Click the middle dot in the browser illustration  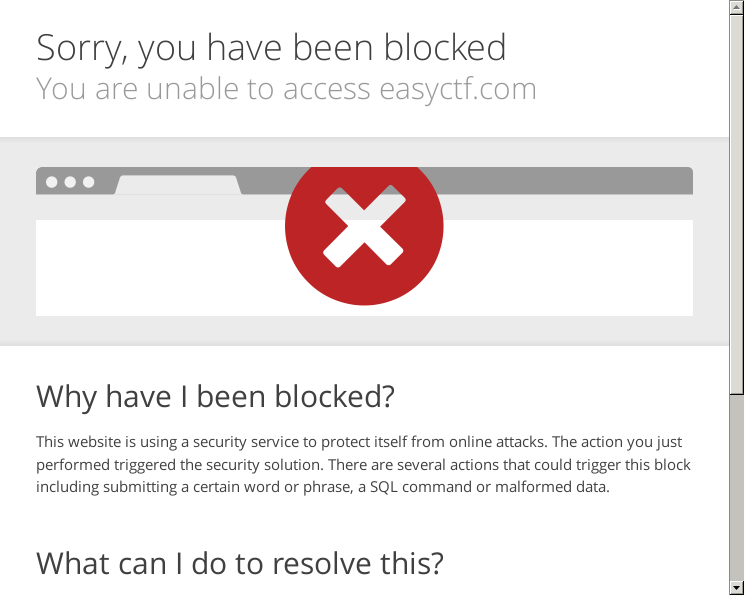pyautogui.click(x=70, y=182)
